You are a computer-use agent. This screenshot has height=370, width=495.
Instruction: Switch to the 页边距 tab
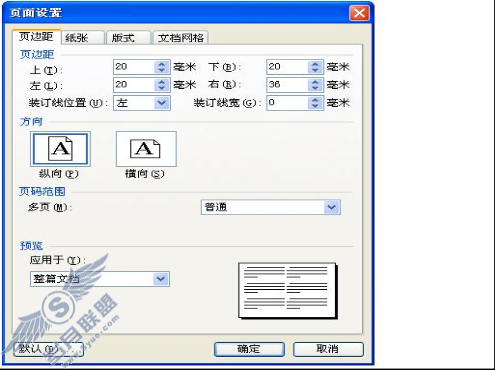click(x=36, y=37)
